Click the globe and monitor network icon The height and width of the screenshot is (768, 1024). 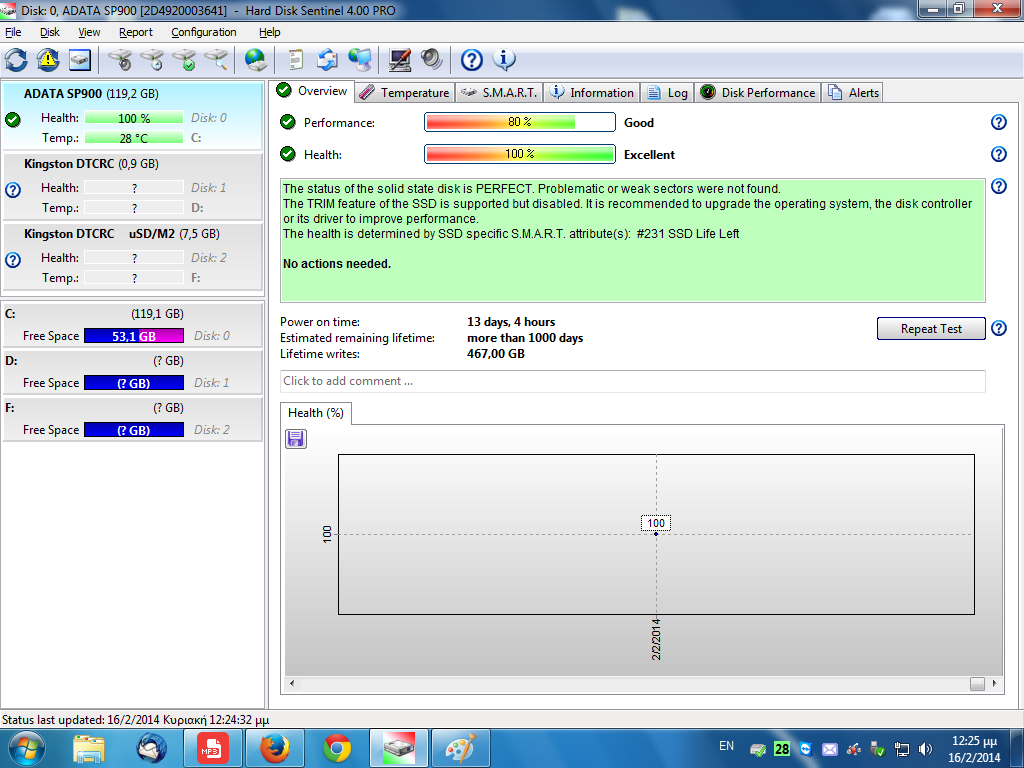point(360,60)
